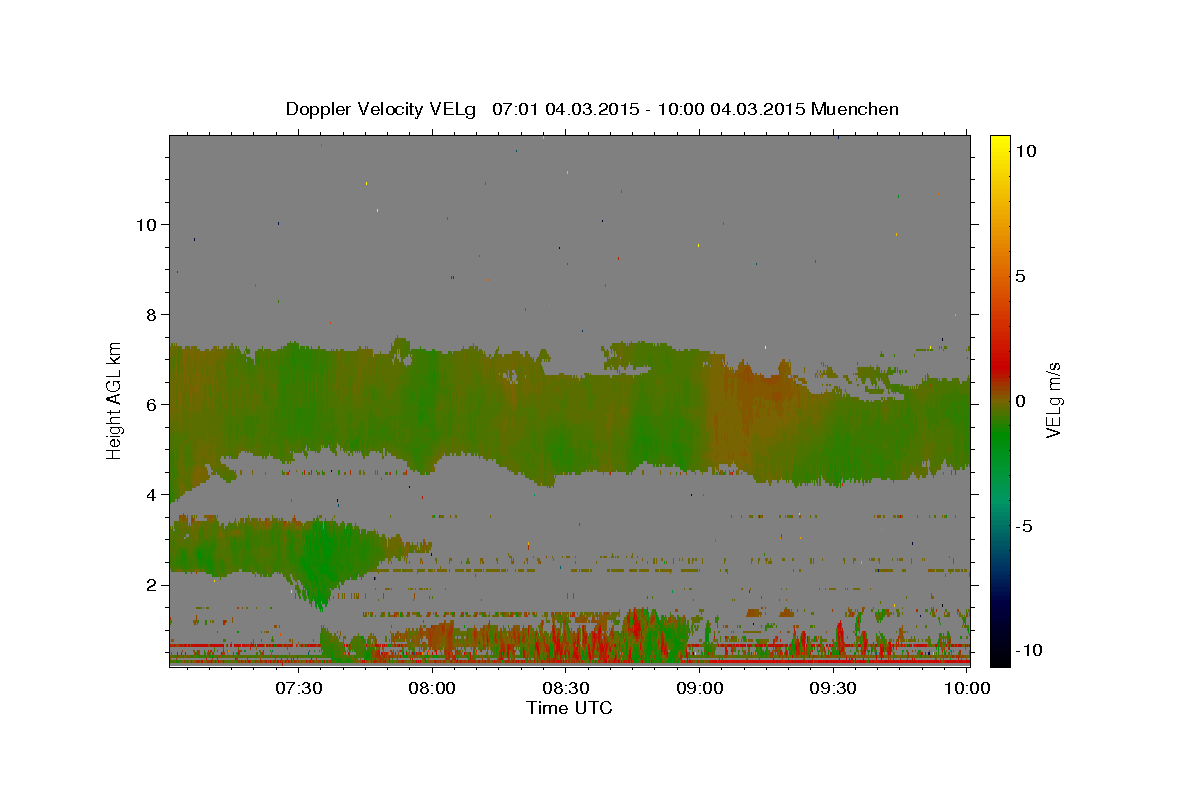Click the 'VELg m/s' colorbar label
1200x800 pixels.
tap(1053, 400)
